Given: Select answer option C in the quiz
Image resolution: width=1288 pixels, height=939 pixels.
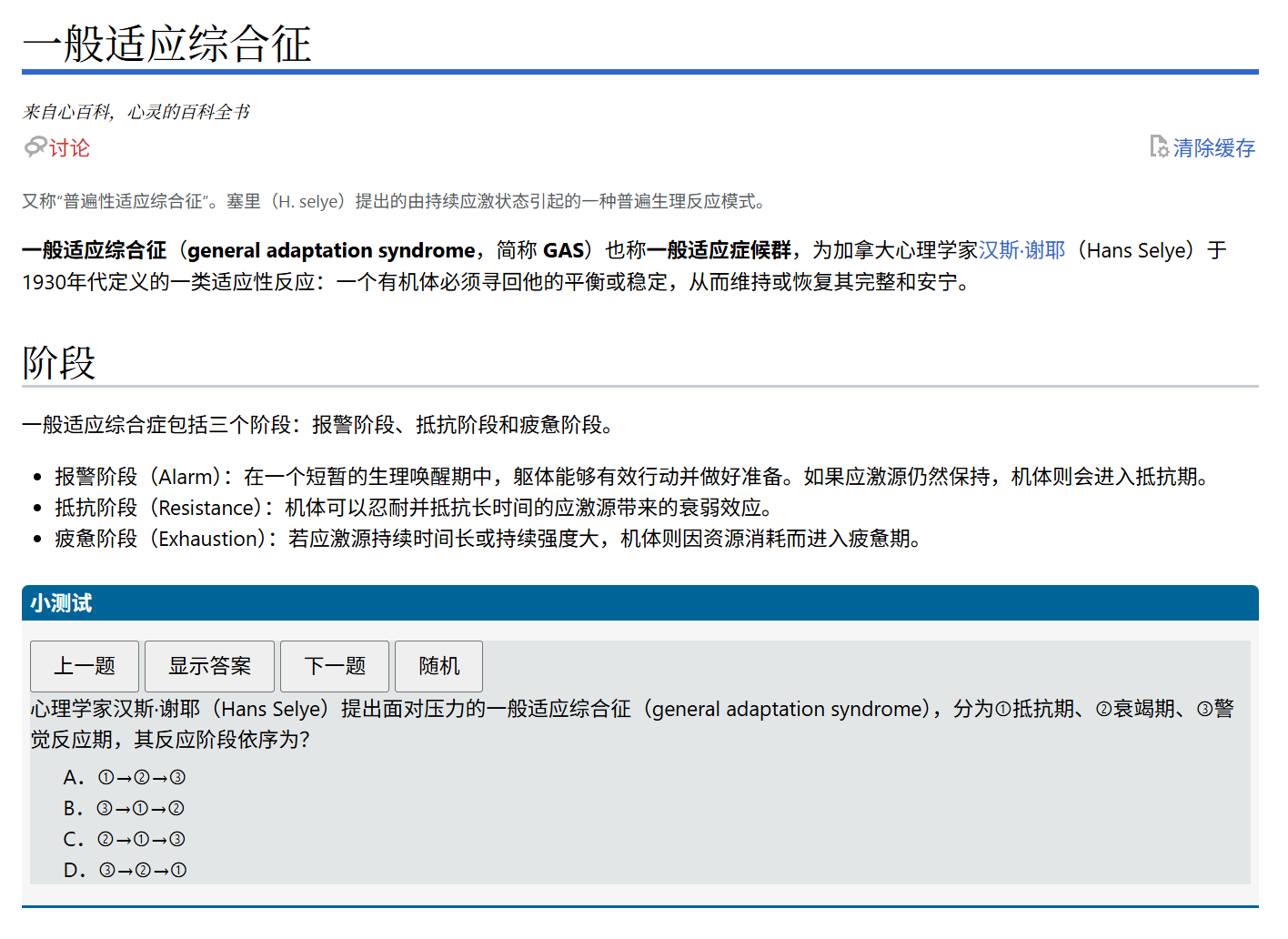Looking at the screenshot, I should [123, 839].
